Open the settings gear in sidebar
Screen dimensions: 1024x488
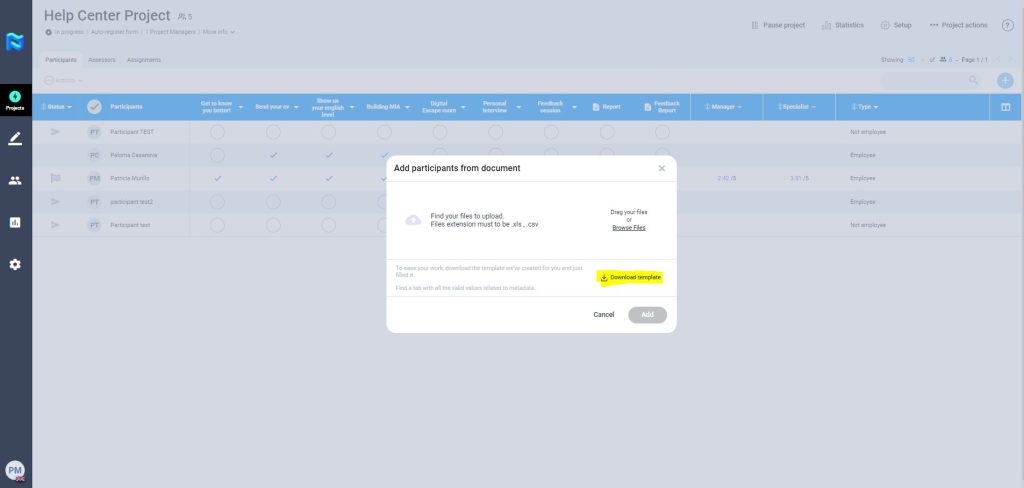(x=15, y=265)
